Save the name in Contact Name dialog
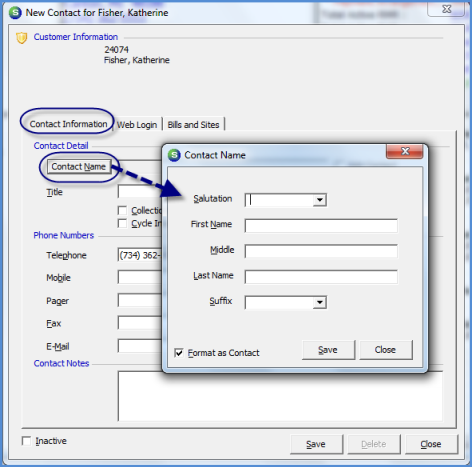This screenshot has width=472, height=467. click(x=328, y=350)
